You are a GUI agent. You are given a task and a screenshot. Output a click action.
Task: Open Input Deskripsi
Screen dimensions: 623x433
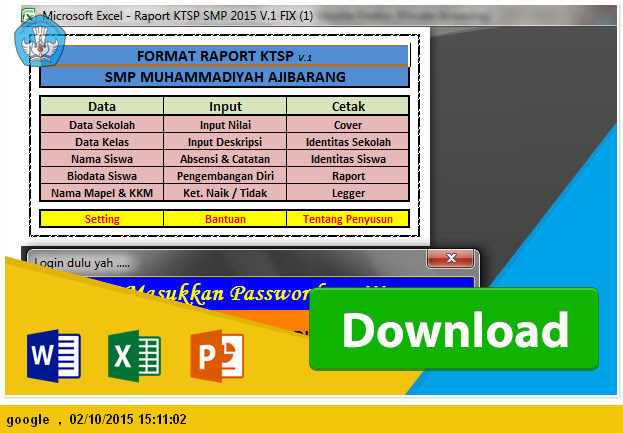point(225,142)
